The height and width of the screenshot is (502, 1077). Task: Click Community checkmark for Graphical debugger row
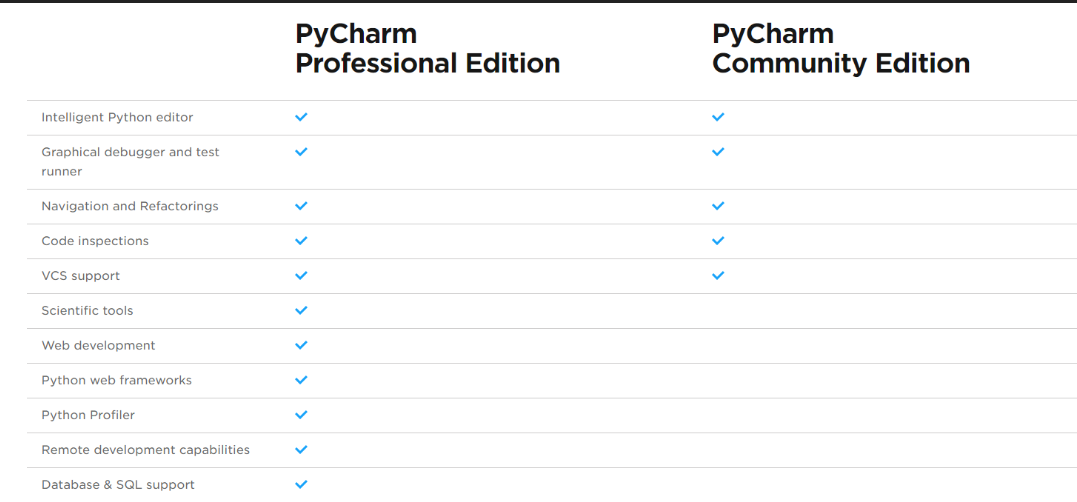click(717, 152)
